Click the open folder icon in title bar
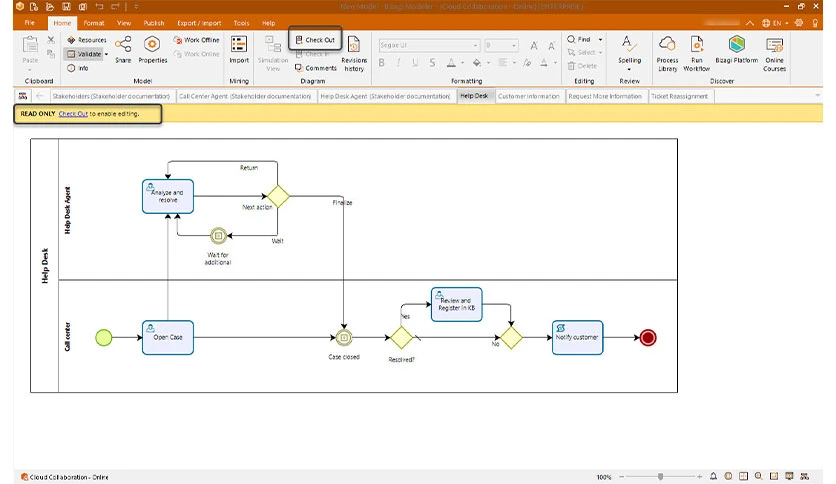Viewport: 836px width, 484px height. (50, 6)
